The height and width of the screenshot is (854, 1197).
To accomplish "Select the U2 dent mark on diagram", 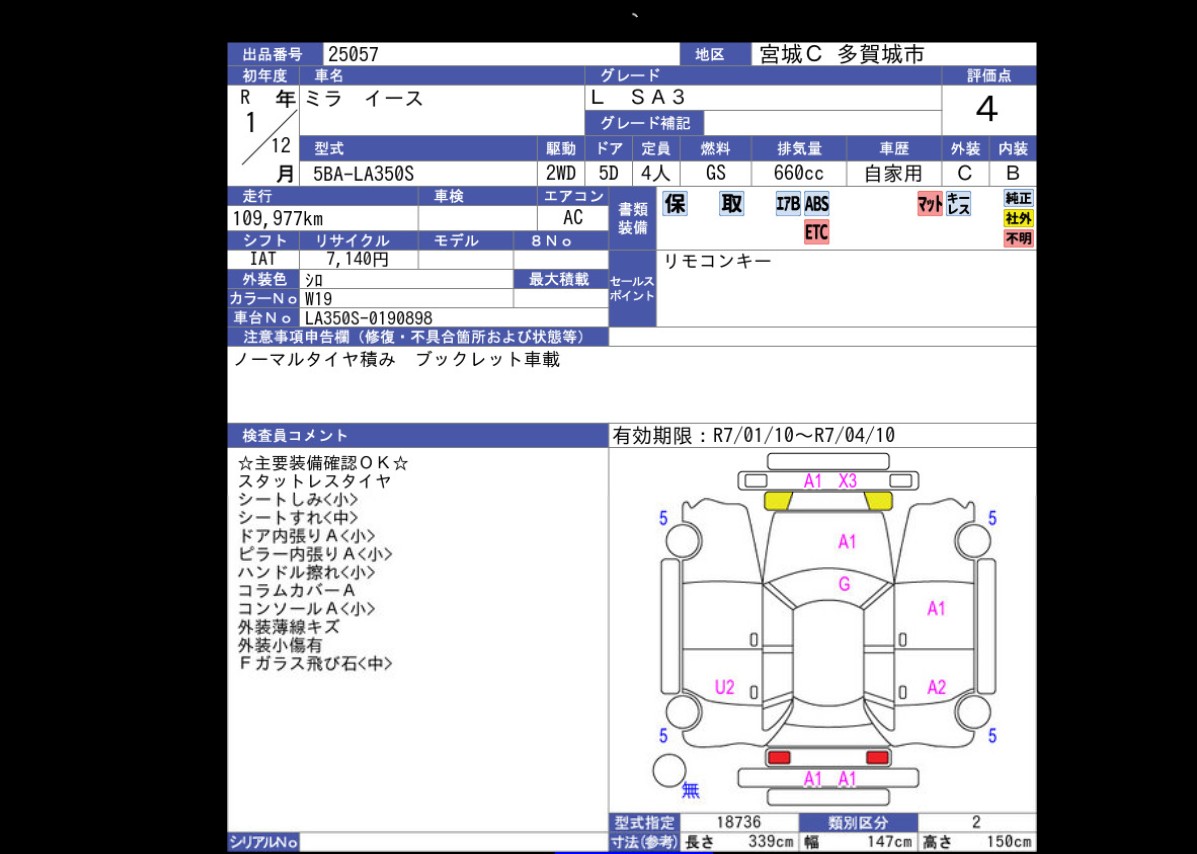I will (x=724, y=687).
